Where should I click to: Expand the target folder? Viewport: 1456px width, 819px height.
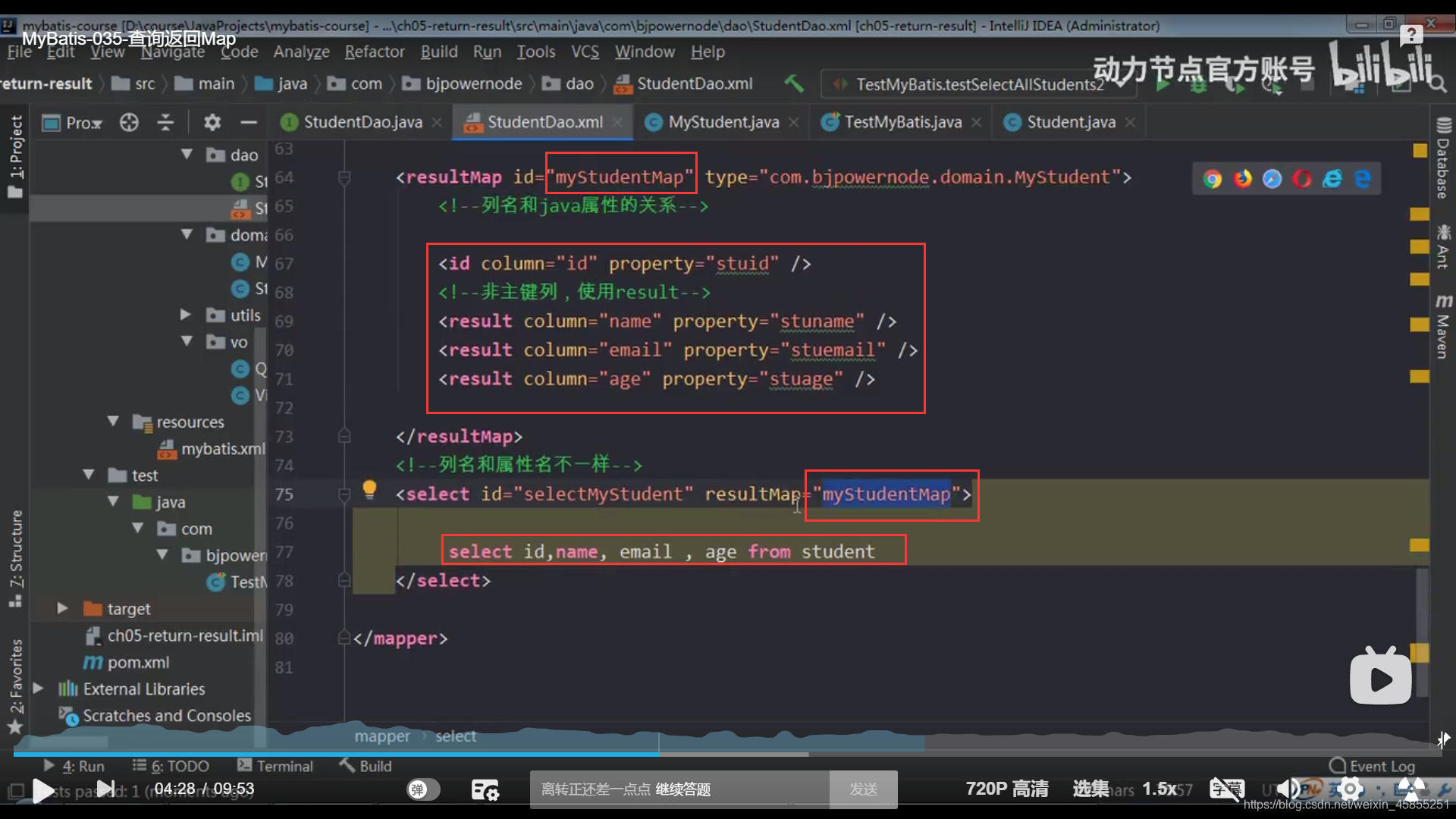(x=63, y=608)
